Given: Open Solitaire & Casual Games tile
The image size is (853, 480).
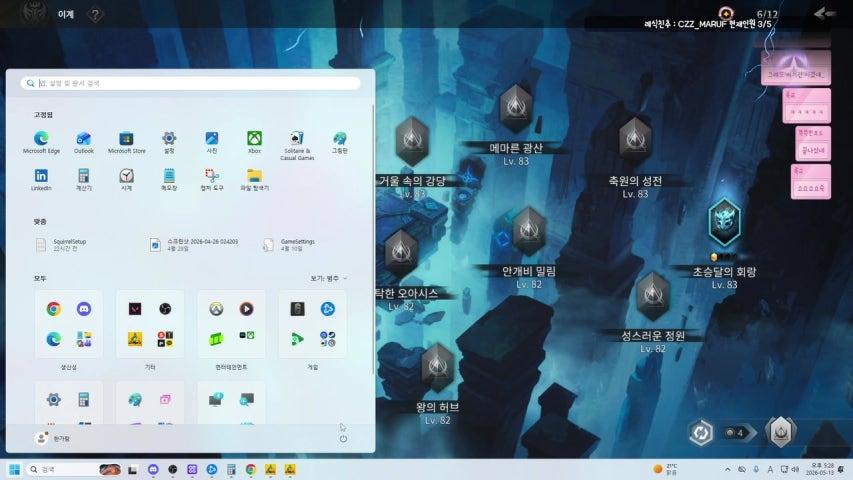Looking at the screenshot, I should pyautogui.click(x=297, y=145).
